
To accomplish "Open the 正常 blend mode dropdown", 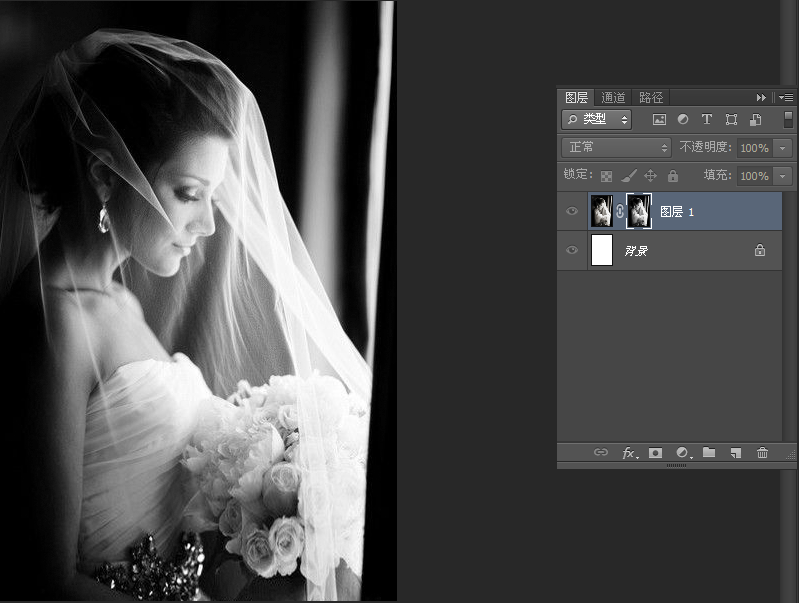I will click(x=617, y=148).
